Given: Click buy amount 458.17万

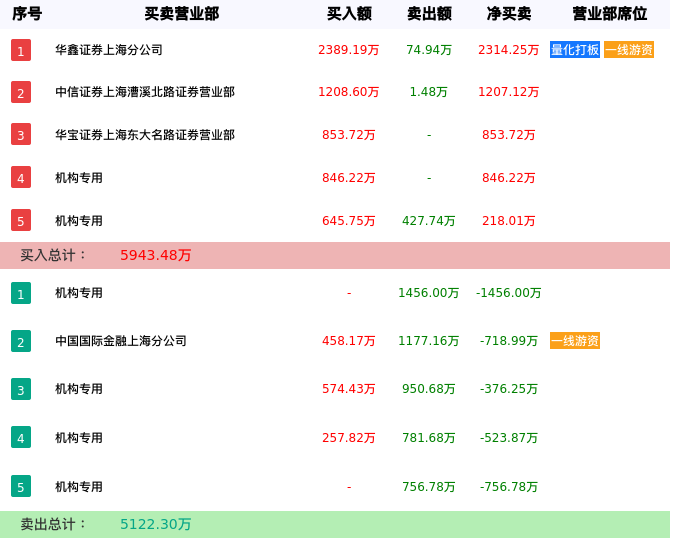Looking at the screenshot, I should click(x=348, y=341).
